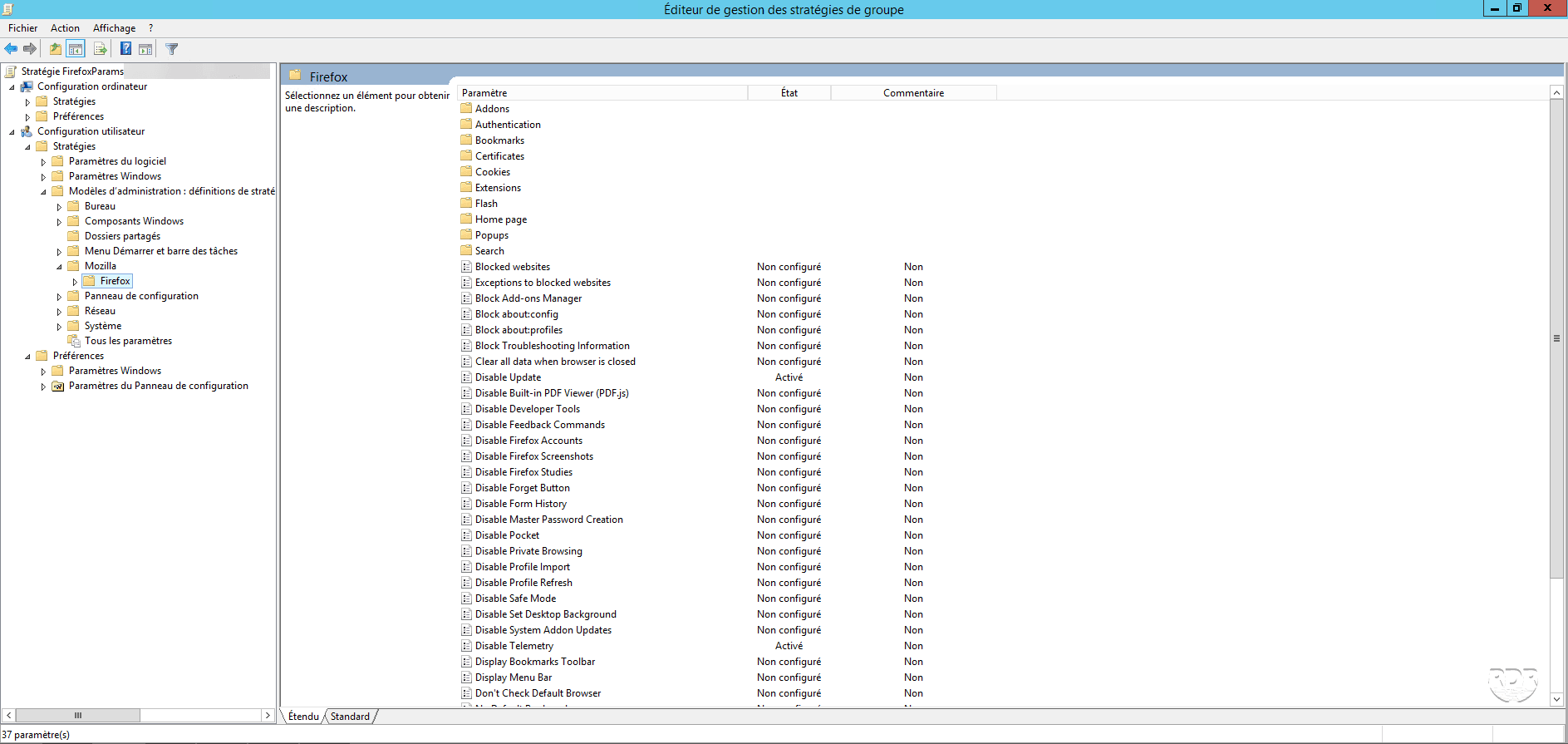The height and width of the screenshot is (744, 1568).
Task: Expand the Paramètres du logiciel node
Action: coord(43,162)
